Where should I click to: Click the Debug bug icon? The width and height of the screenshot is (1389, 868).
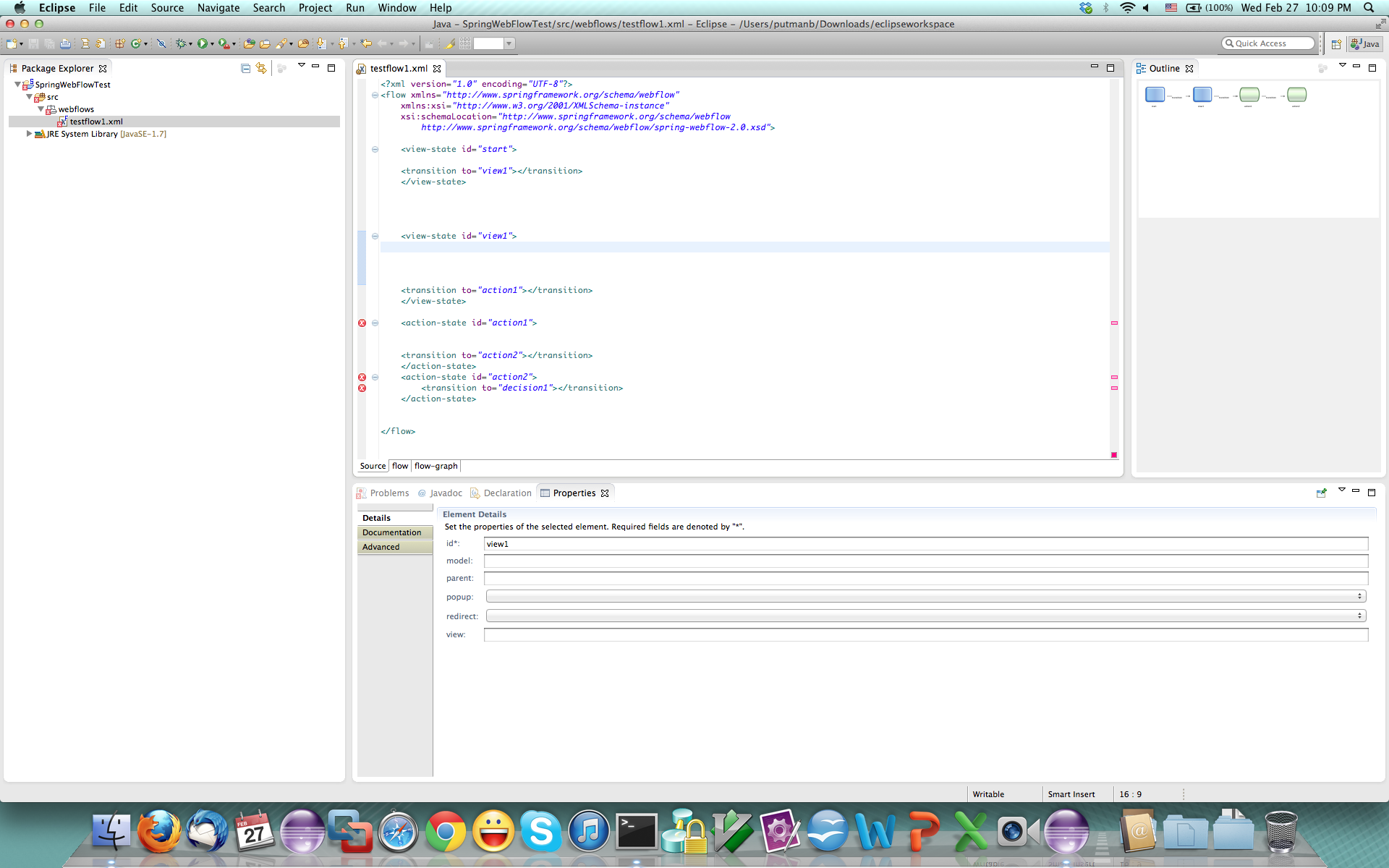click(x=181, y=44)
